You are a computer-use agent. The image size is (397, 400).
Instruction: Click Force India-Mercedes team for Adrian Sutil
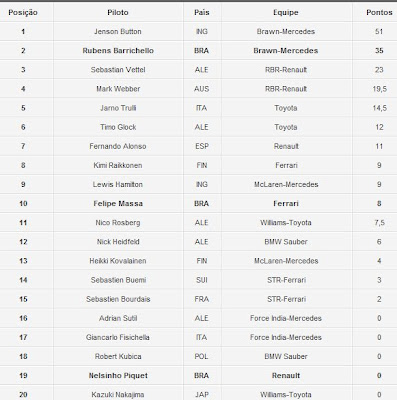pyautogui.click(x=286, y=318)
